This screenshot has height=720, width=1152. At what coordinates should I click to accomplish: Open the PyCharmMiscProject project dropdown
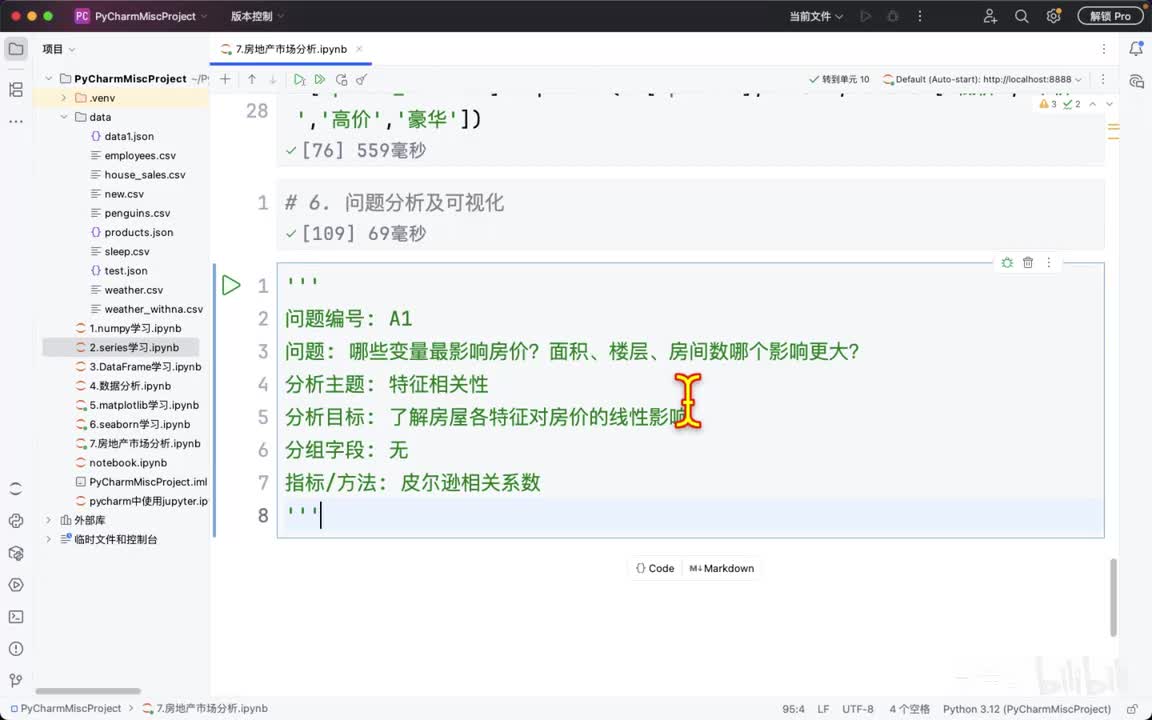(142, 16)
